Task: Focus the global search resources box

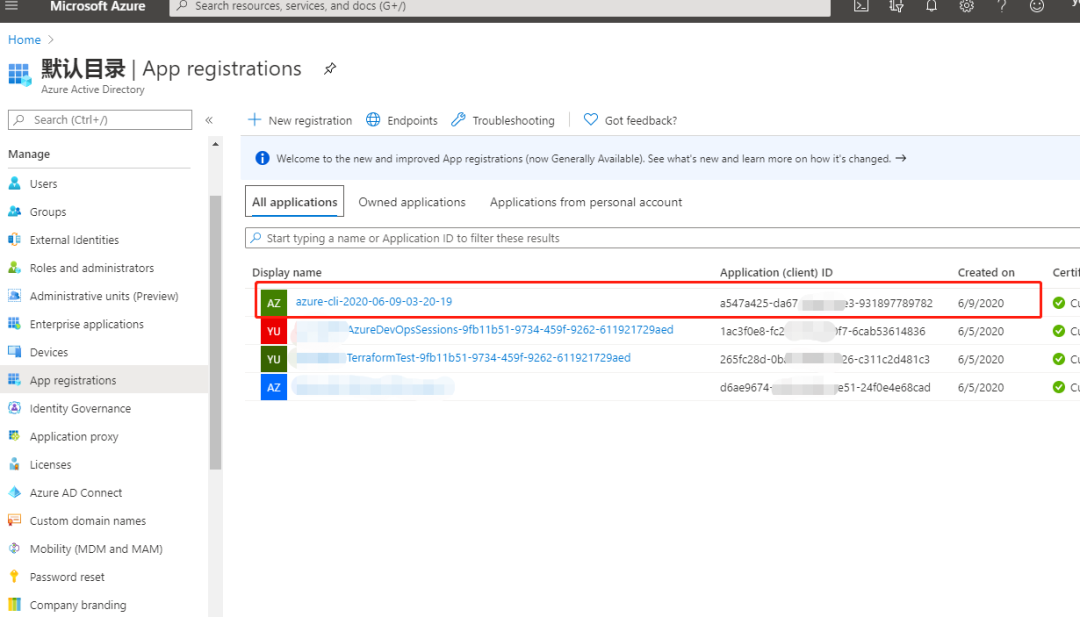Action: coord(500,6)
